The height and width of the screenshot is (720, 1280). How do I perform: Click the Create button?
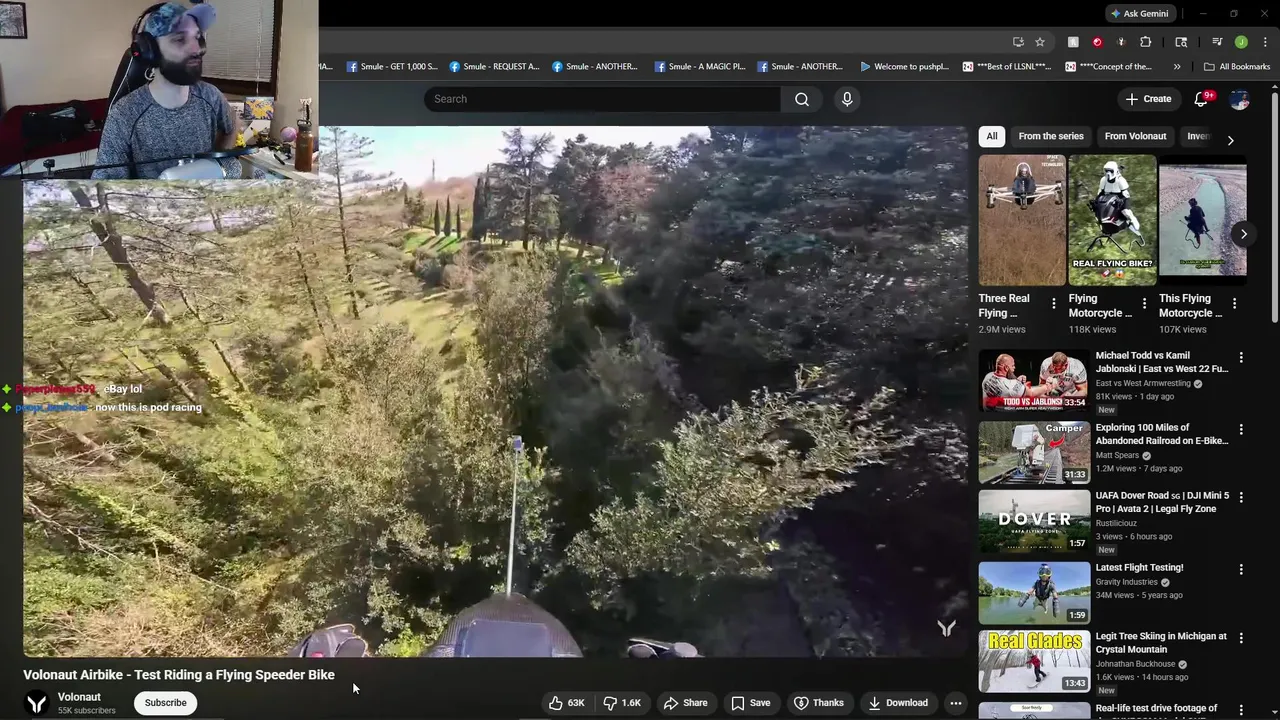click(1148, 99)
